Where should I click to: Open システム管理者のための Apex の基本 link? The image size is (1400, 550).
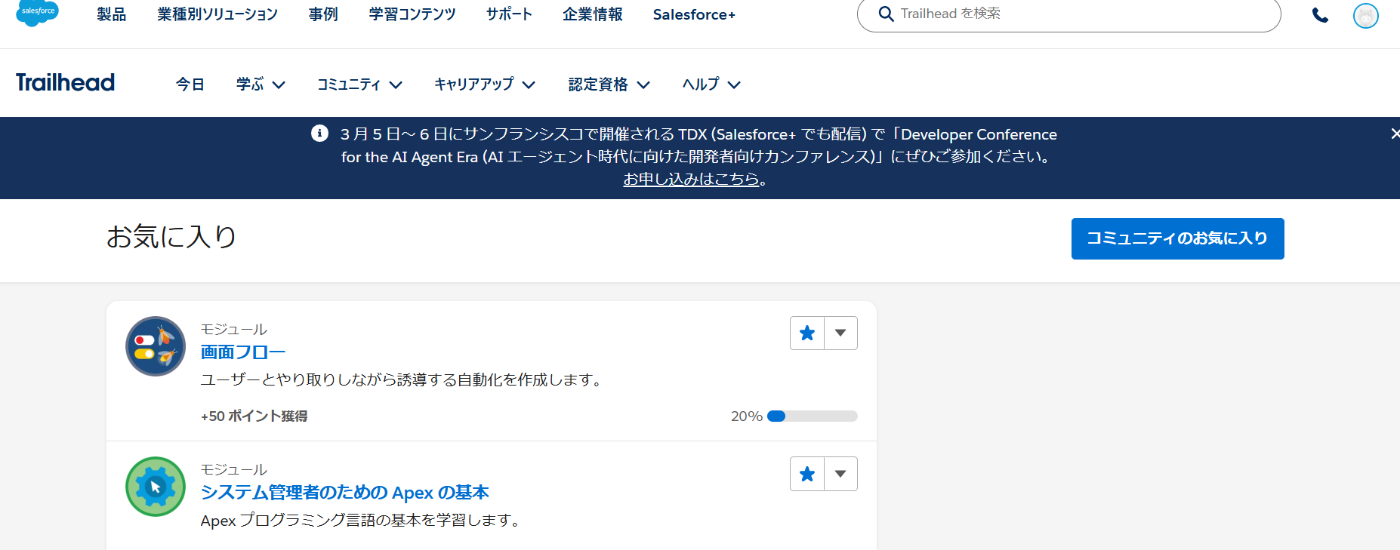345,492
